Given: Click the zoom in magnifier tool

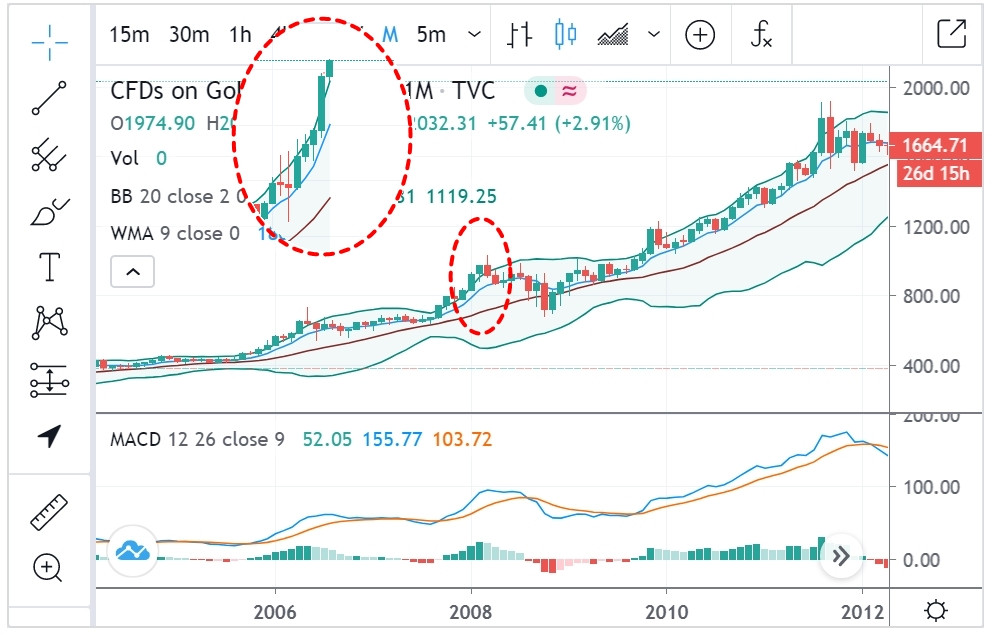Looking at the screenshot, I should click(x=48, y=568).
